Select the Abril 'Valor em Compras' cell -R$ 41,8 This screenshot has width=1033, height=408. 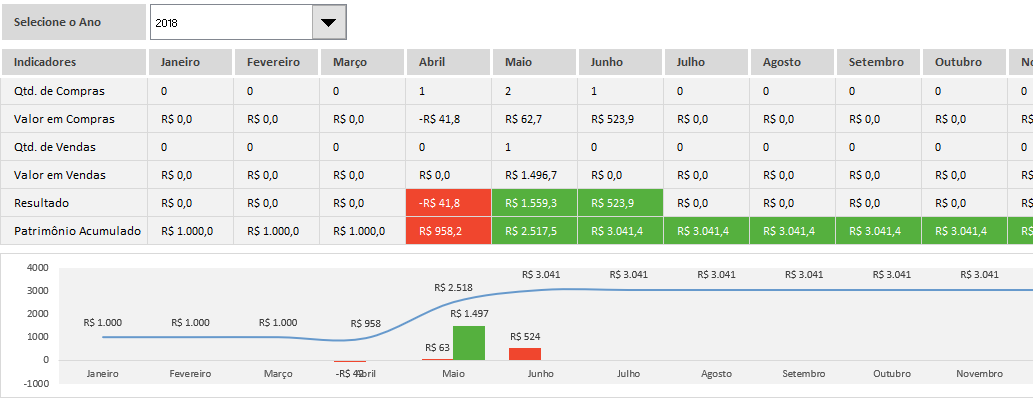(449, 119)
